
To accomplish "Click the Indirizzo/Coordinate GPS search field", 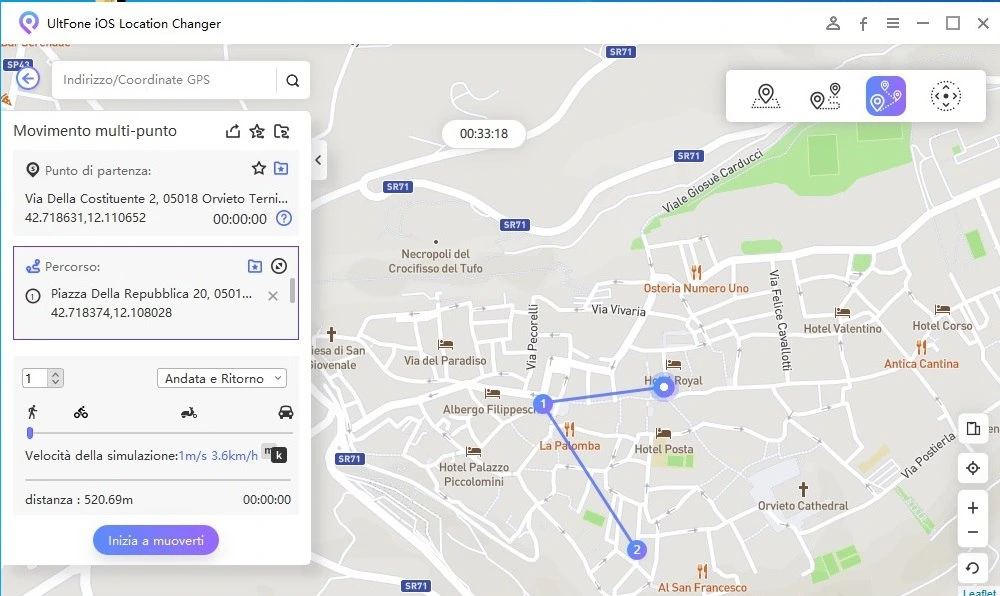I will [x=160, y=80].
